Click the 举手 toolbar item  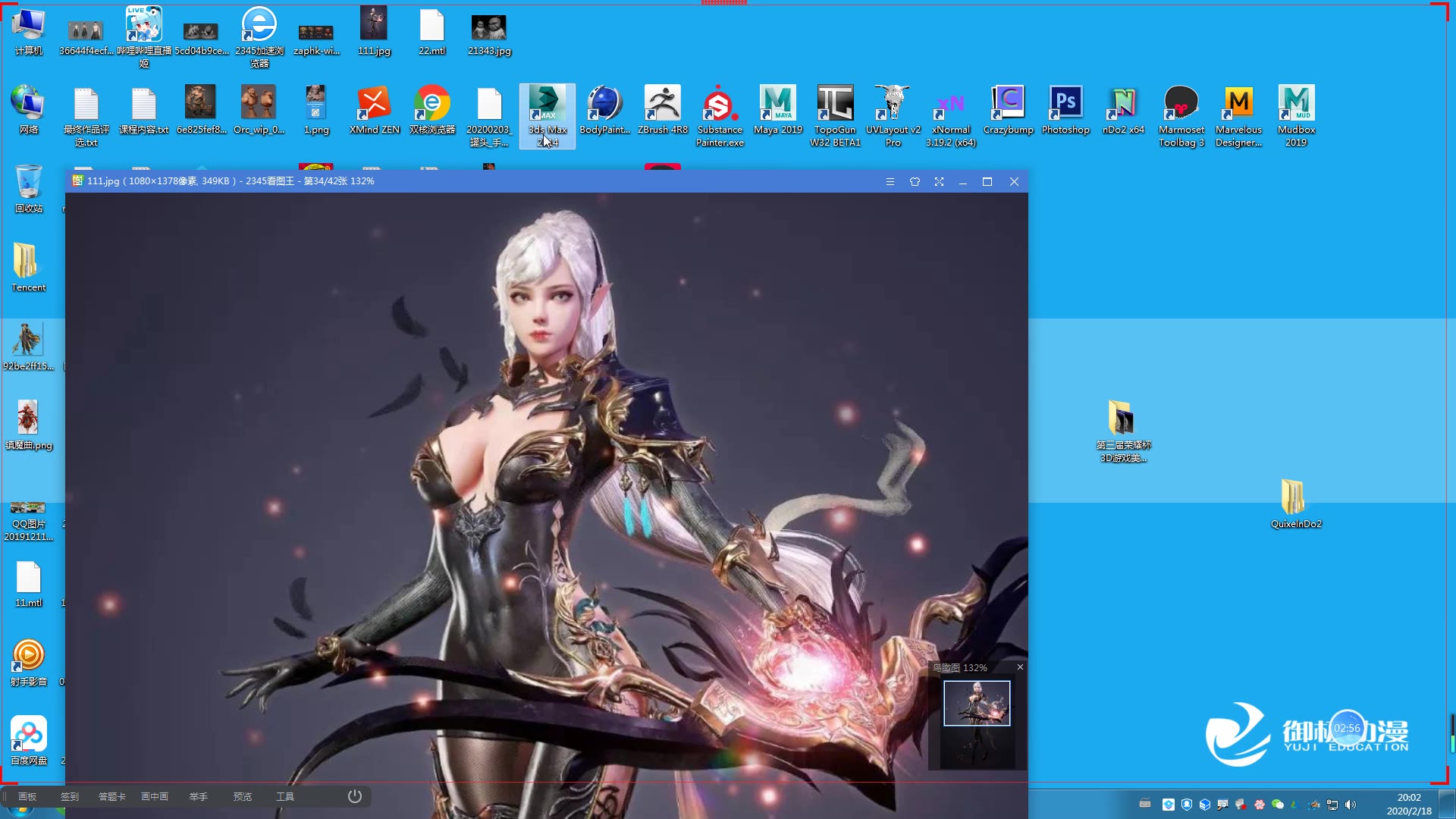tap(199, 796)
